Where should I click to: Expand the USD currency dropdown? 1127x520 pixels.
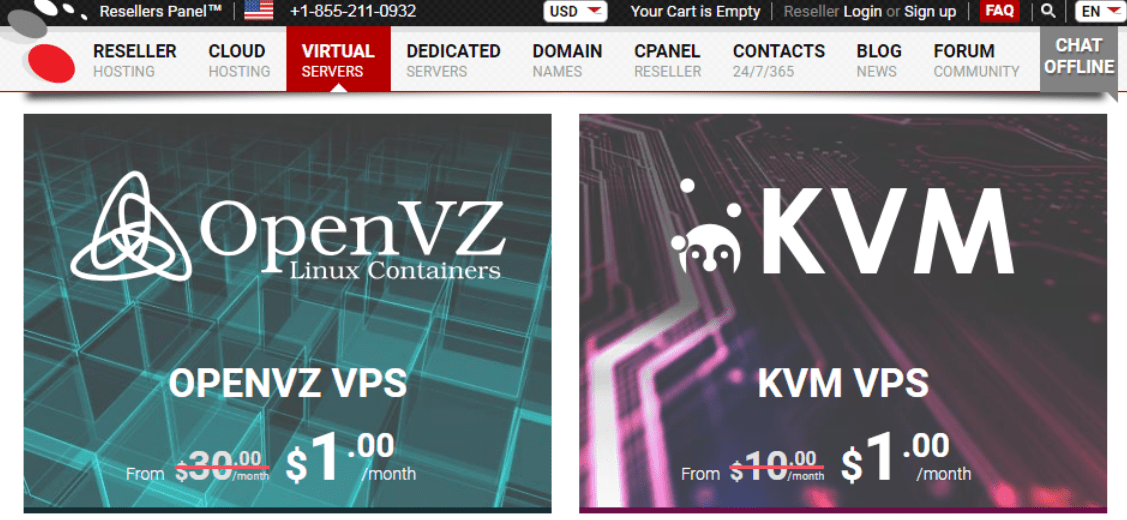click(x=576, y=12)
